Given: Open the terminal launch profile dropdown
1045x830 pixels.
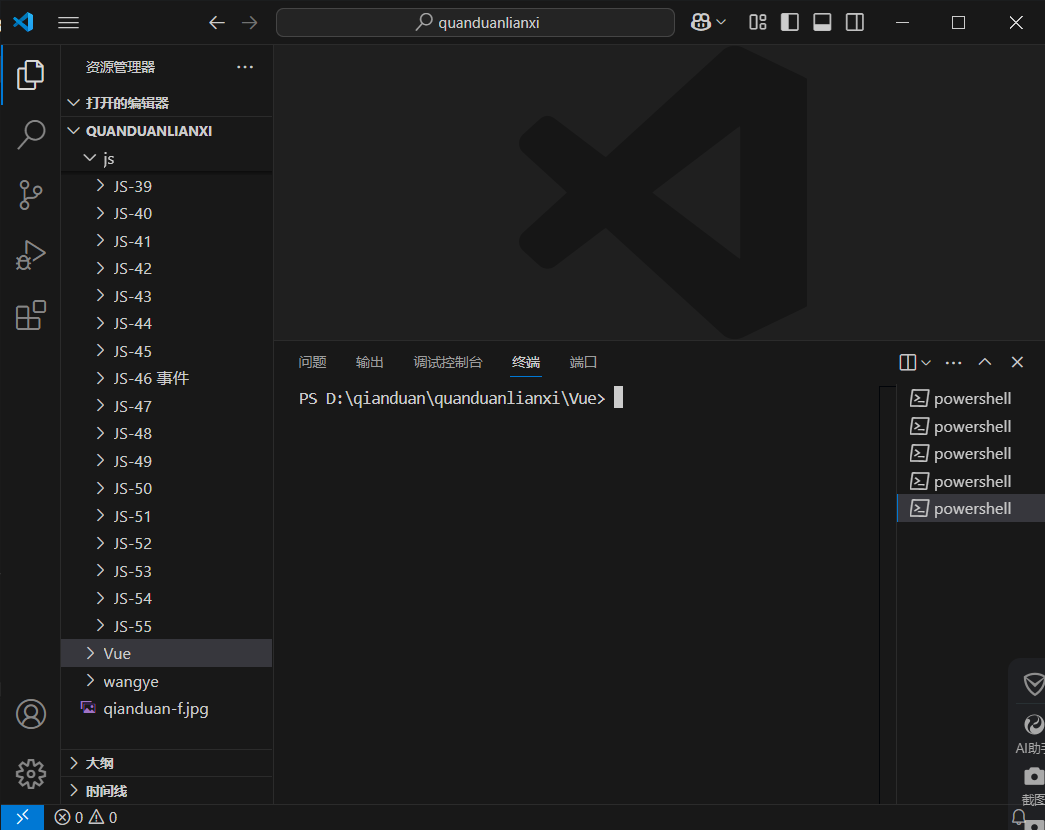Looking at the screenshot, I should (926, 363).
